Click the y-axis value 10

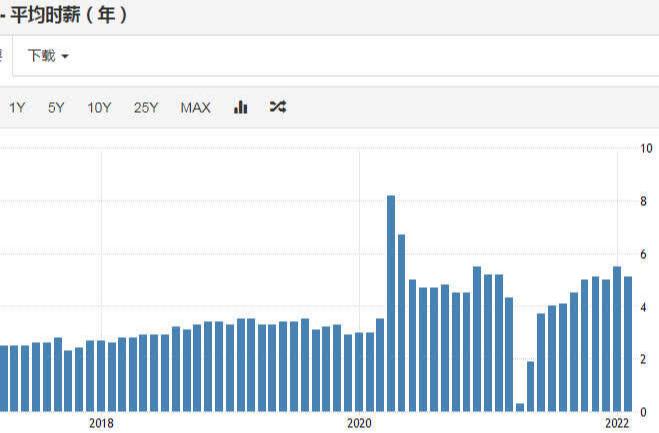coord(646,148)
